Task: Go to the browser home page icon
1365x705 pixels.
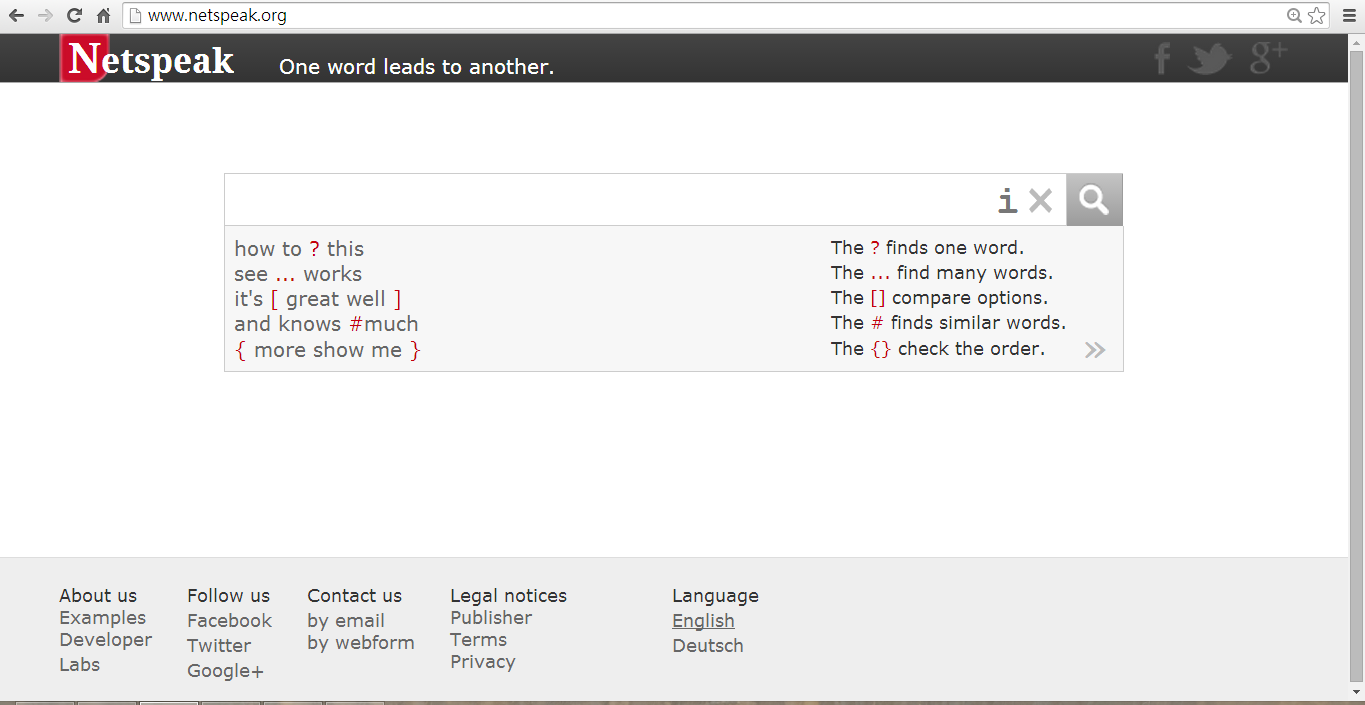Action: 103,15
